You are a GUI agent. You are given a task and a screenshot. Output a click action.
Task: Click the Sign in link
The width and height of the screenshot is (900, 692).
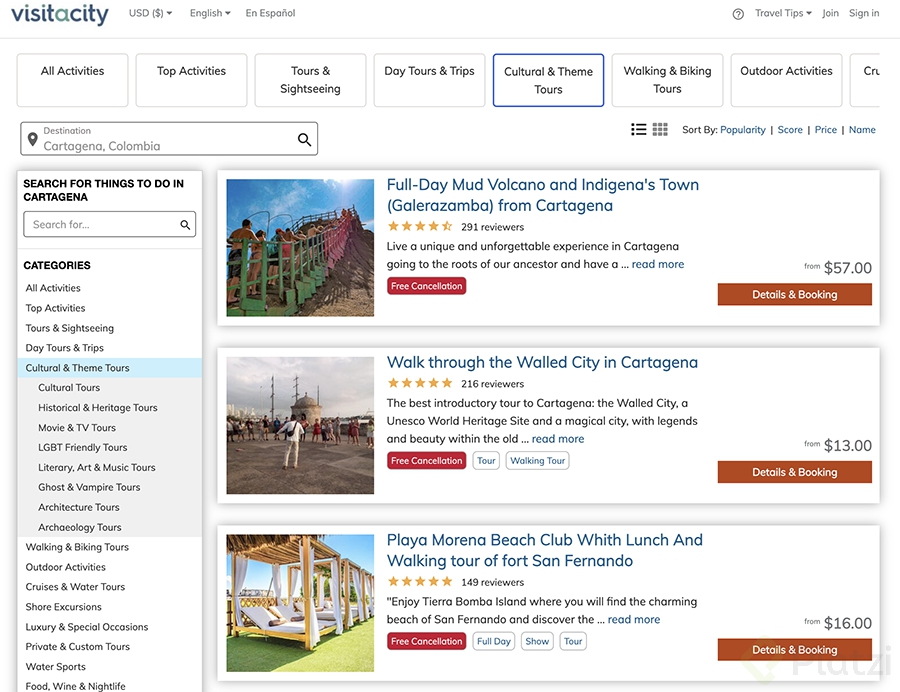click(x=864, y=13)
